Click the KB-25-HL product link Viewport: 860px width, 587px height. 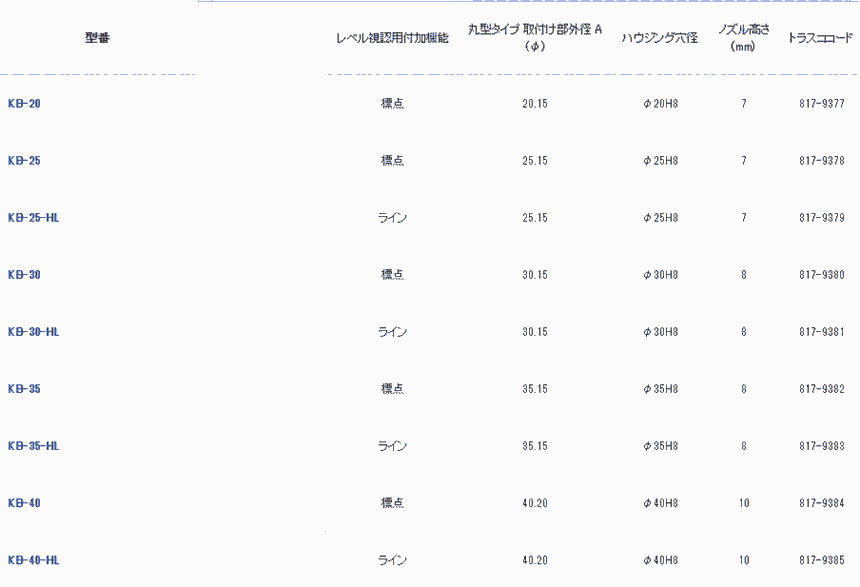[x=34, y=218]
